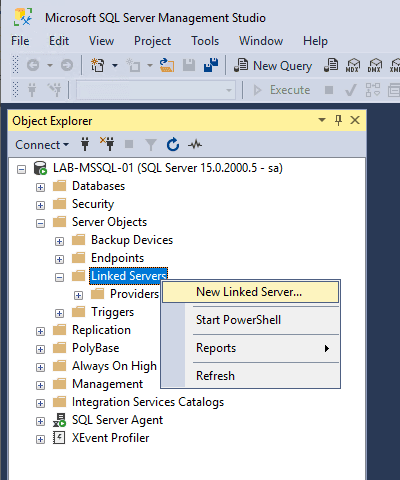The image size is (400, 480).
Task: Expand the Backup Devices folder
Action: [x=59, y=241]
